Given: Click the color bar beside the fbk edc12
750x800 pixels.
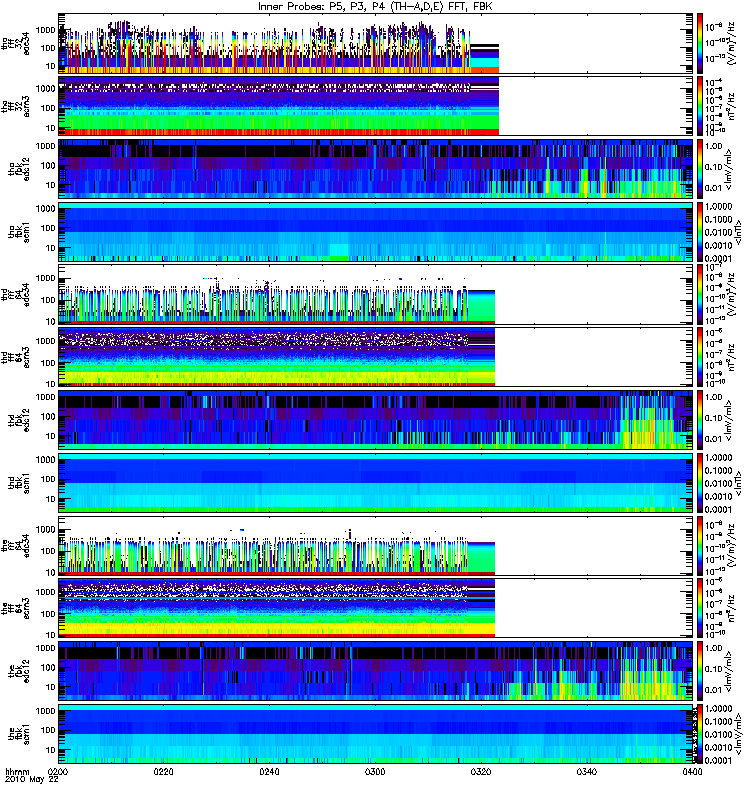Looking at the screenshot, I should point(700,671).
